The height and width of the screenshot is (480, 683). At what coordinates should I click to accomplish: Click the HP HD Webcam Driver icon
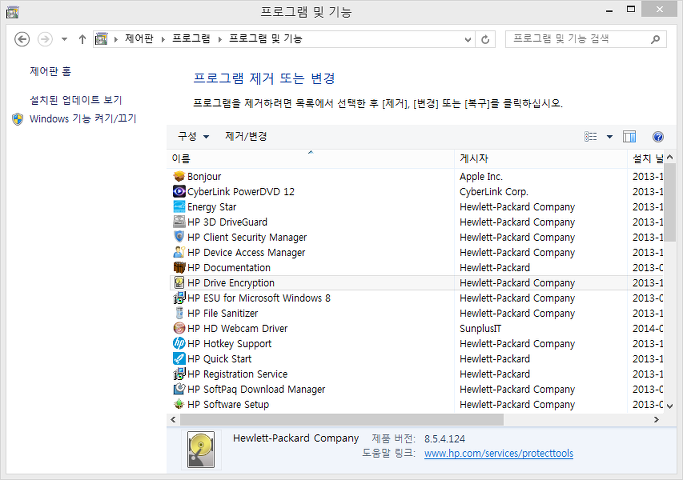(x=179, y=328)
